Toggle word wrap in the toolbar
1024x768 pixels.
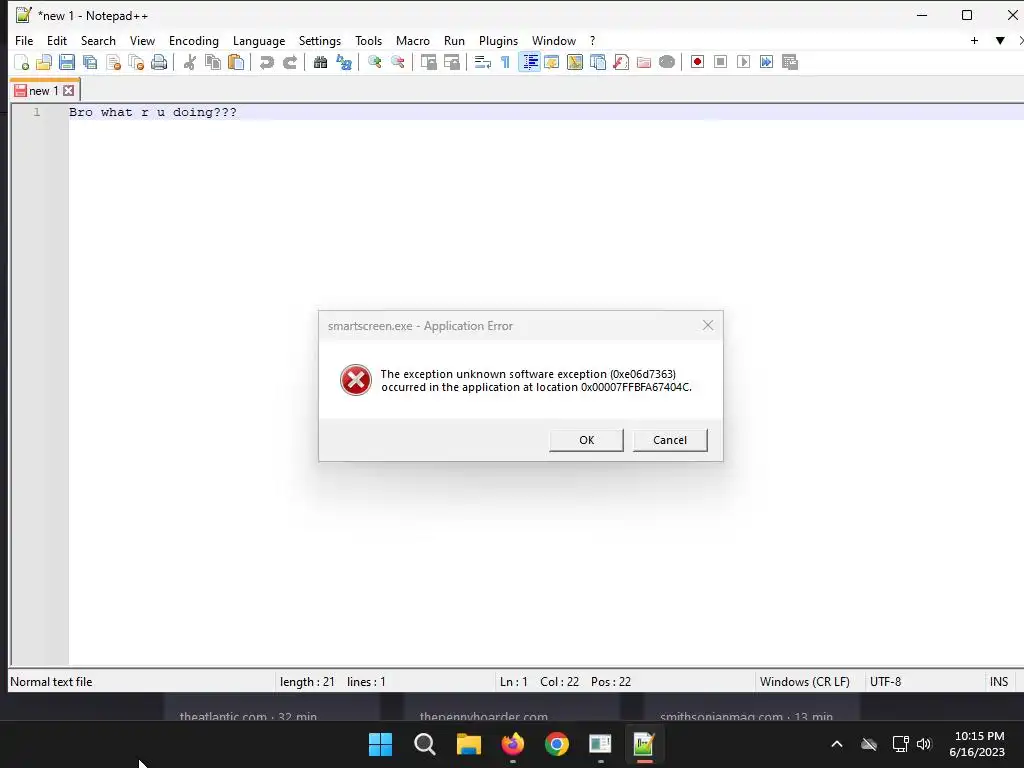(x=483, y=62)
